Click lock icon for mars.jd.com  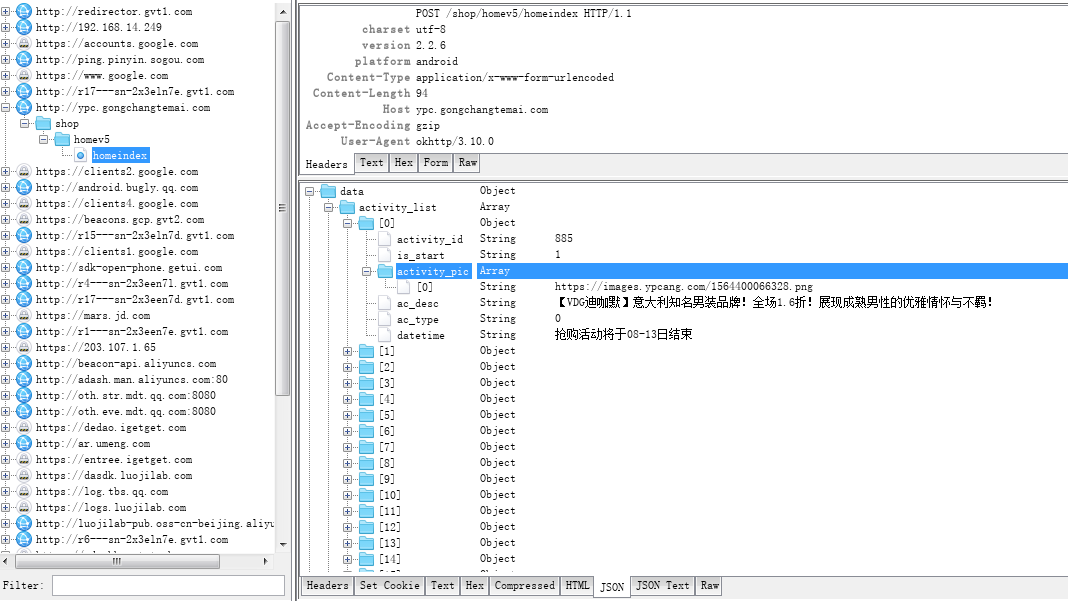pyautogui.click(x=24, y=315)
